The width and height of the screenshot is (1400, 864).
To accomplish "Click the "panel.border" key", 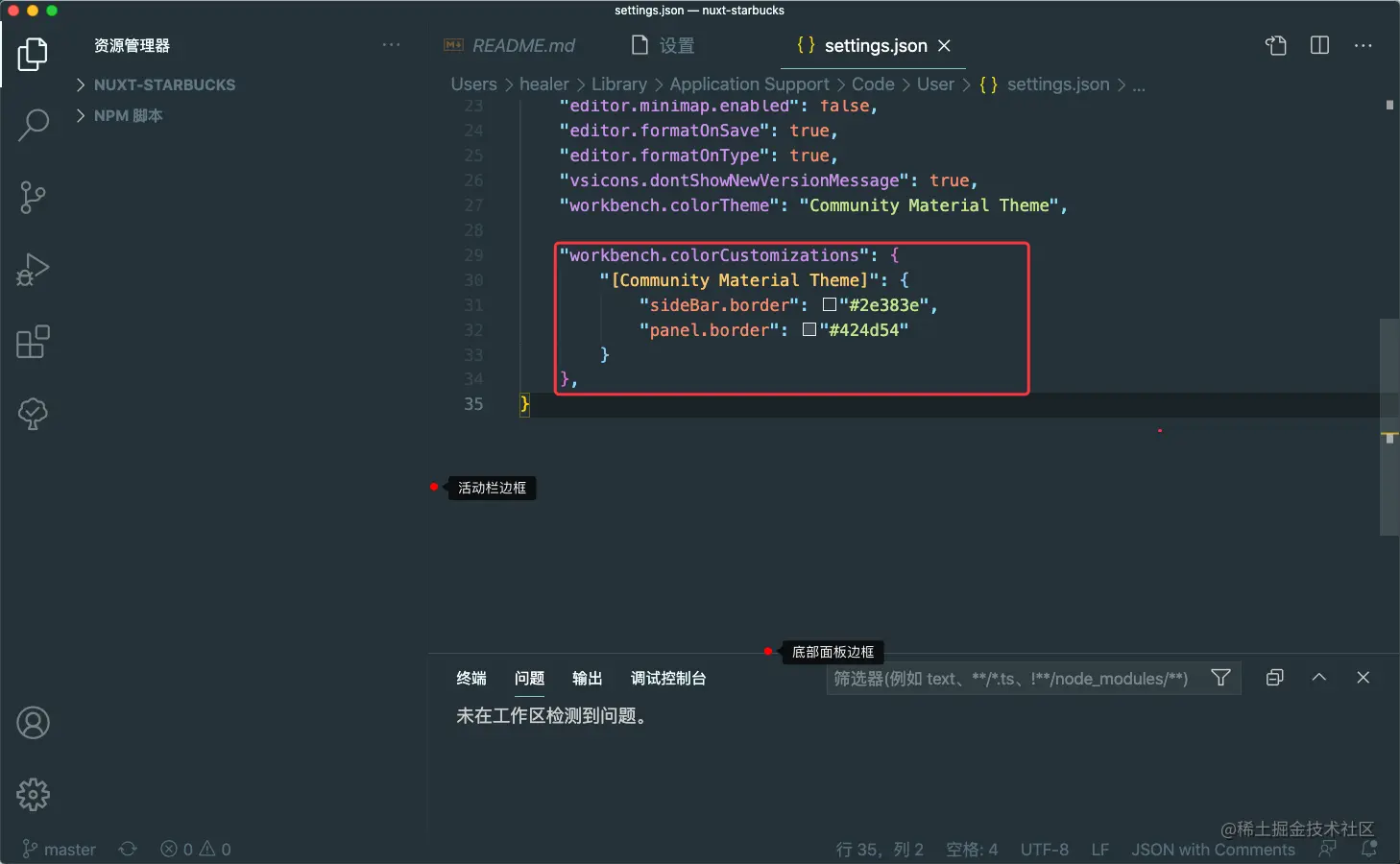I will pos(709,330).
